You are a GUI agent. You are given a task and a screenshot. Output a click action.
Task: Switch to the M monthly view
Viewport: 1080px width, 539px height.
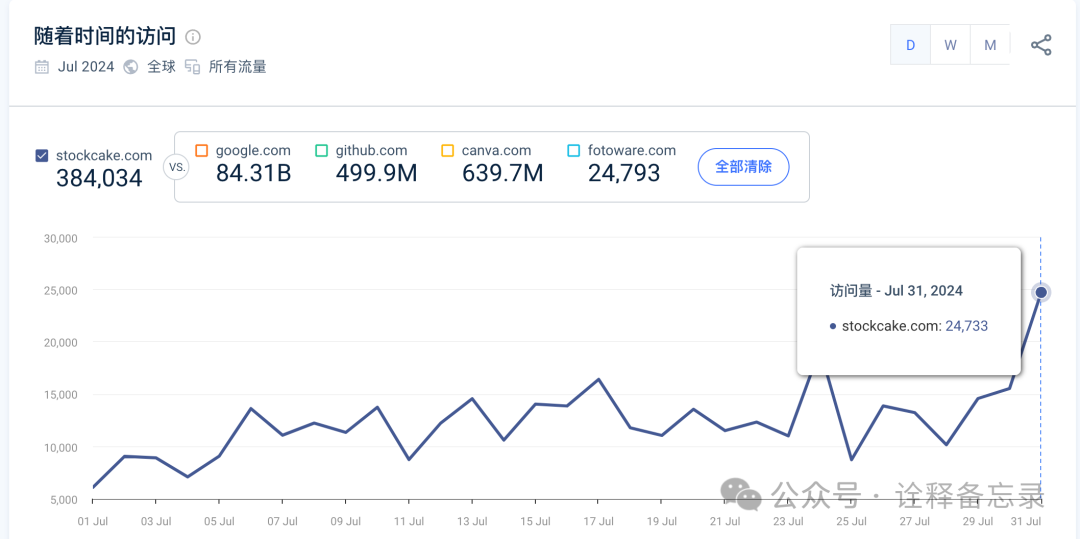[990, 45]
